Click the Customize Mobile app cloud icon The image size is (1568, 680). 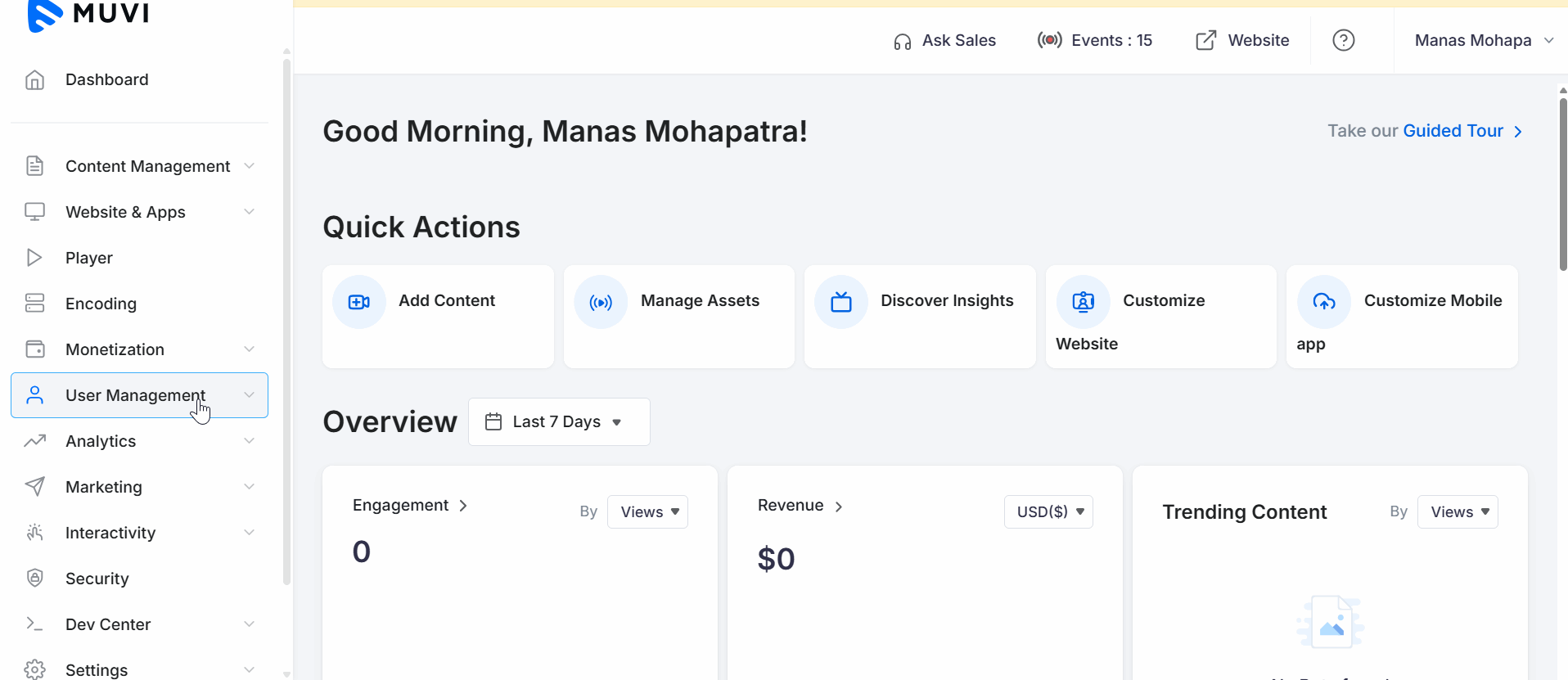click(1323, 302)
